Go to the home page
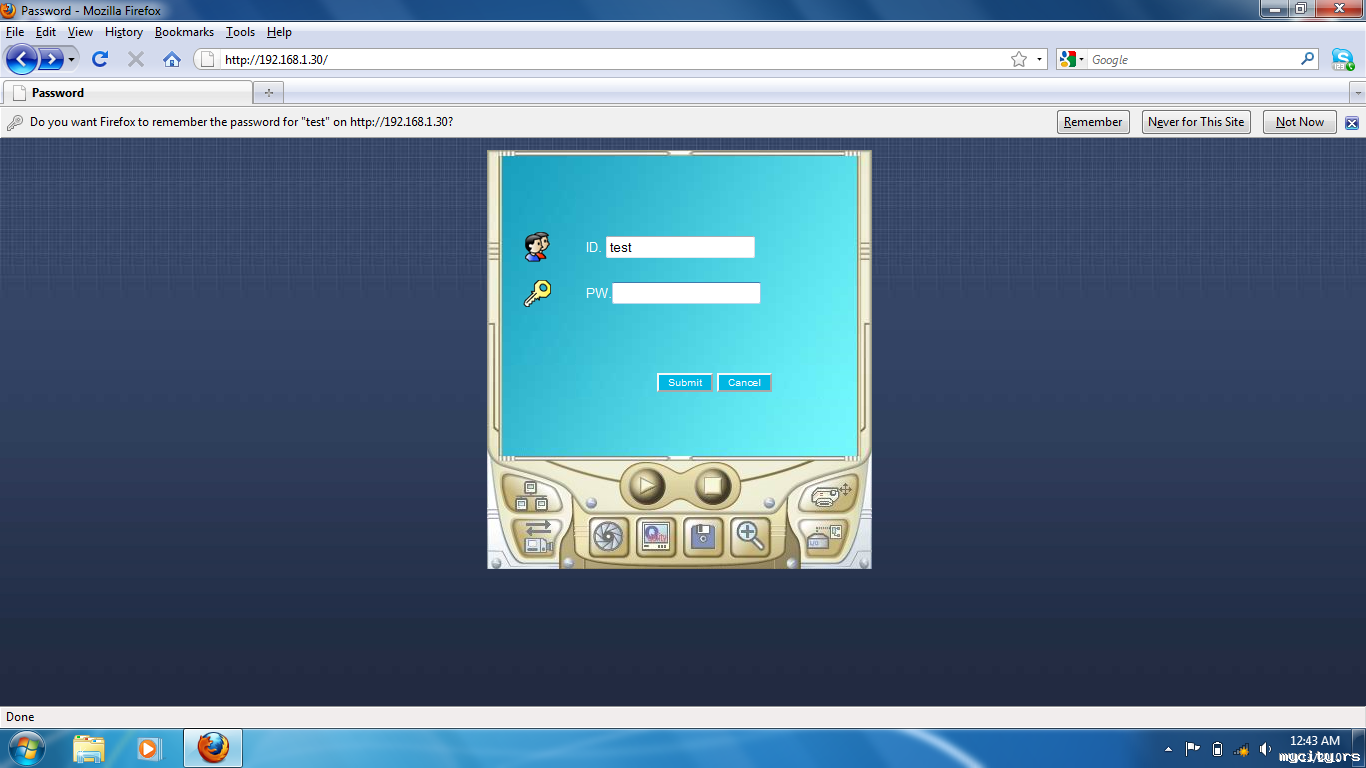Screen dimensions: 1366x768 tap(172, 59)
